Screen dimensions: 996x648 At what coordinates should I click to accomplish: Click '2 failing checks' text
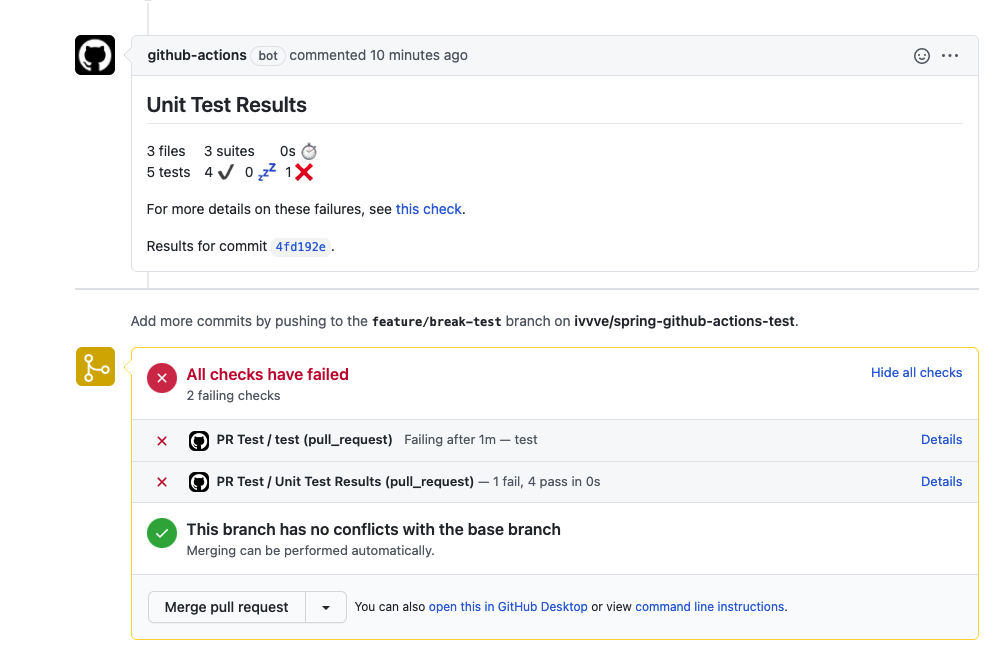pos(233,395)
